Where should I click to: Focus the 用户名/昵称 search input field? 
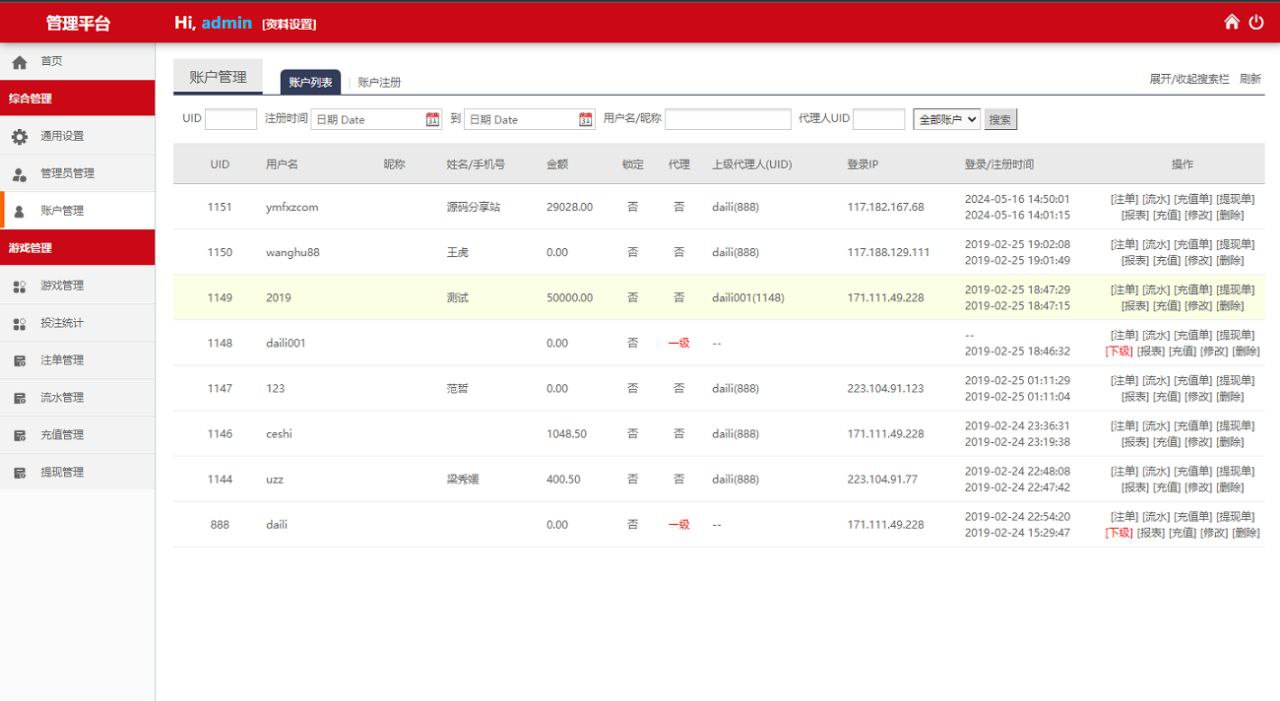(x=727, y=119)
